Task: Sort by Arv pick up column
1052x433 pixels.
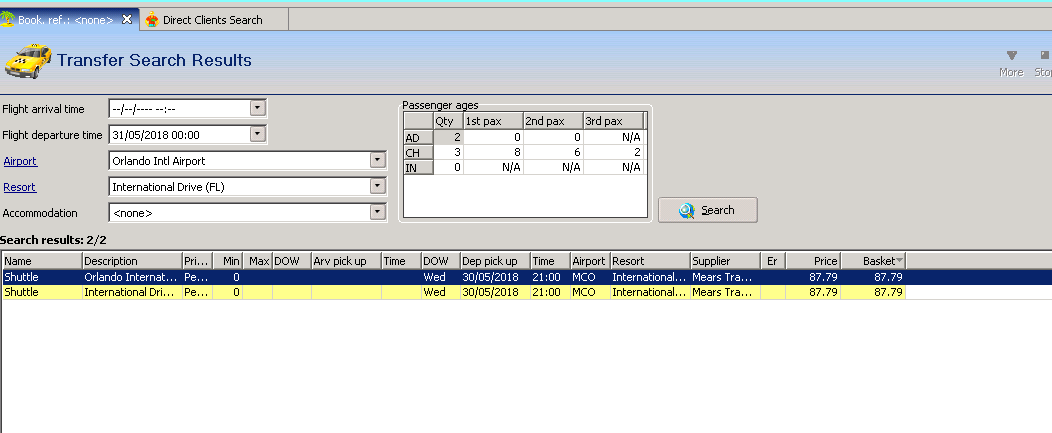Action: coord(346,261)
